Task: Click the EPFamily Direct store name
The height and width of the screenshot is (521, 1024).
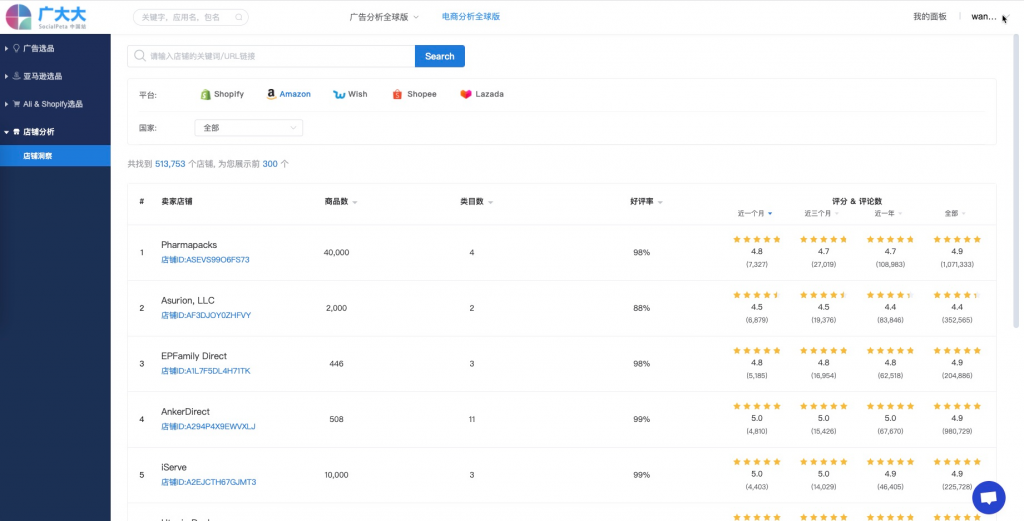Action: [194, 356]
